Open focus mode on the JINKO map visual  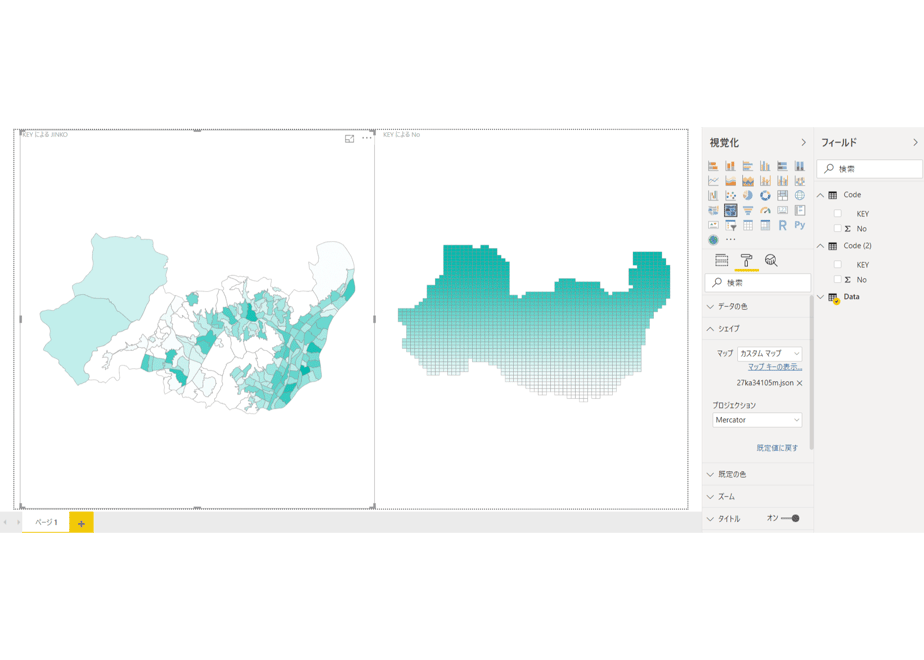[349, 138]
